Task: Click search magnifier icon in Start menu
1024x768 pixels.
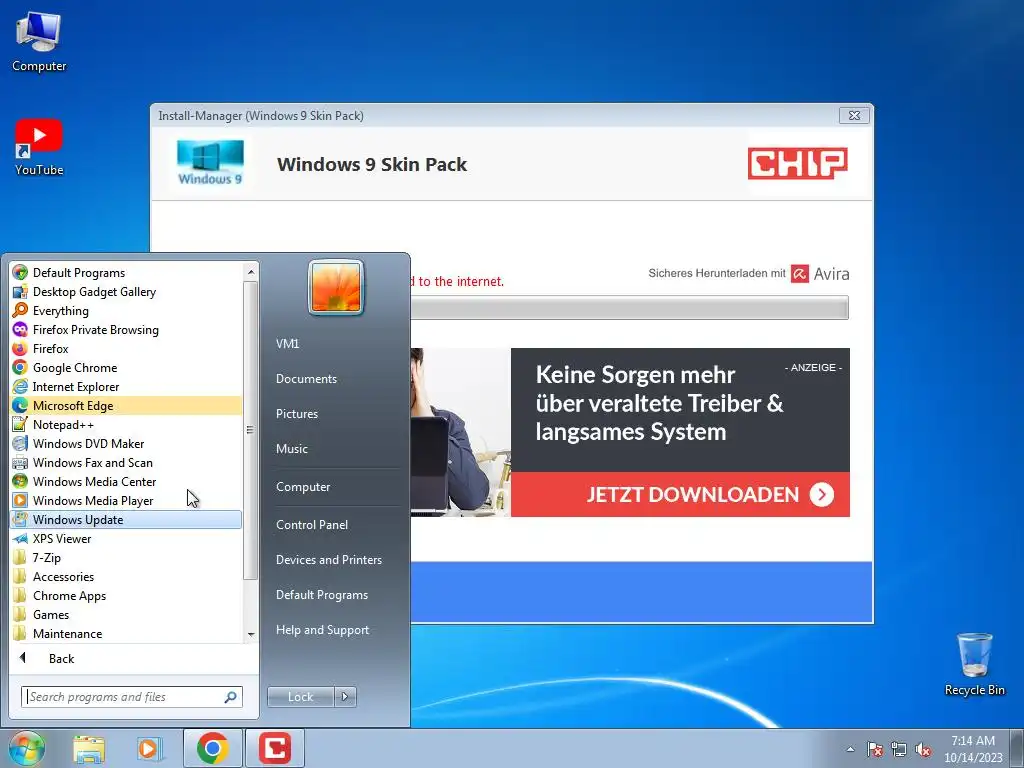Action: coord(230,697)
